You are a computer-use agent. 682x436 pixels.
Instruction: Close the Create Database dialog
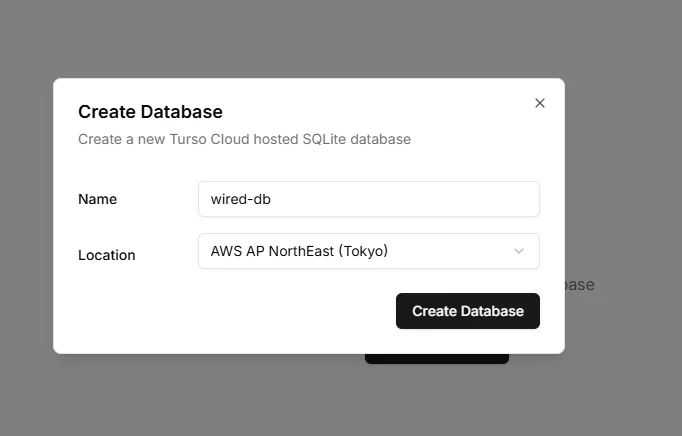tap(540, 103)
